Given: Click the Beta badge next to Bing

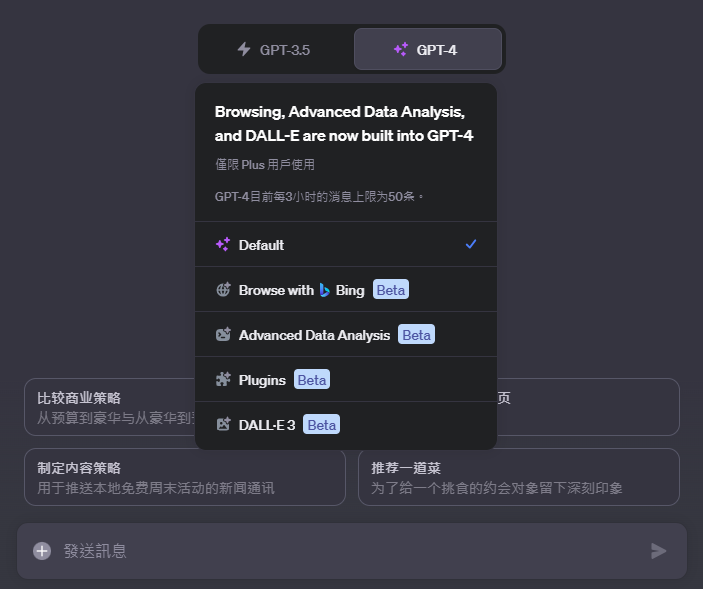Looking at the screenshot, I should click(391, 290).
